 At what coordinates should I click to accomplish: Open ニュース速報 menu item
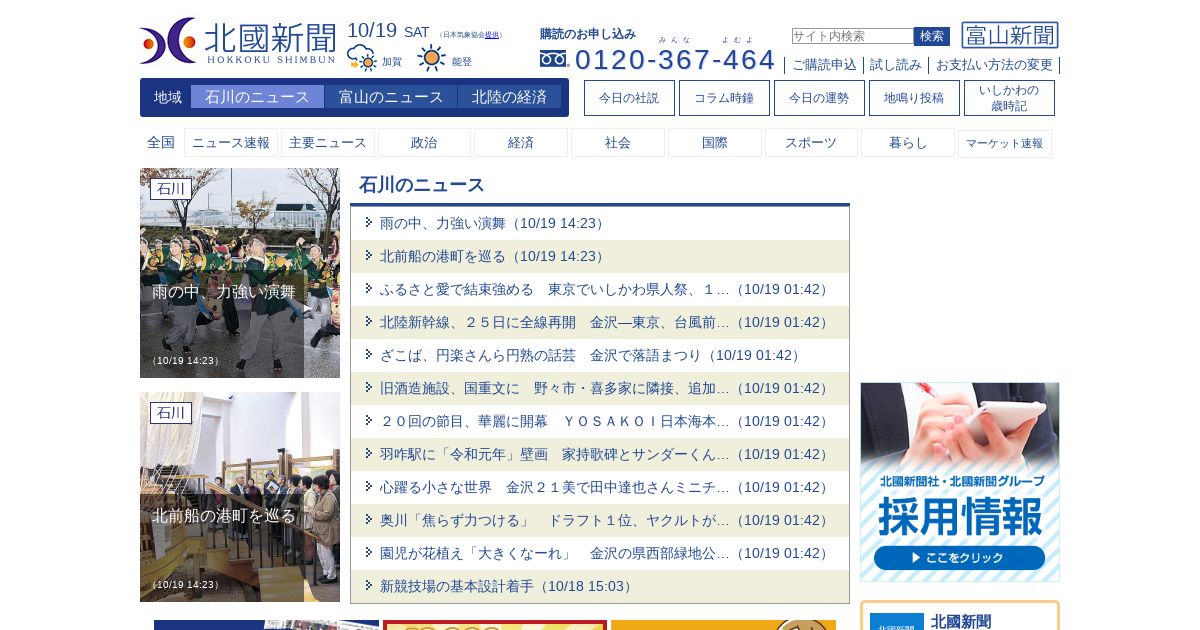point(231,143)
